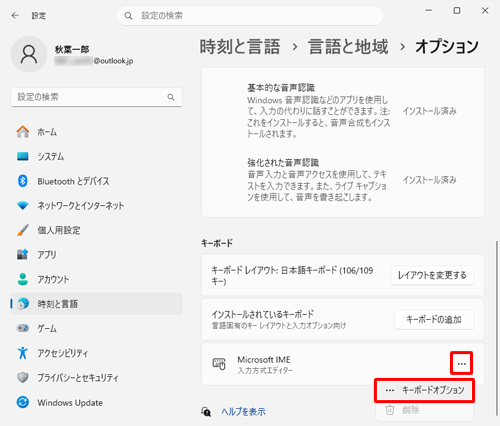Choose キーボードオプション from the popup menu

[425, 390]
